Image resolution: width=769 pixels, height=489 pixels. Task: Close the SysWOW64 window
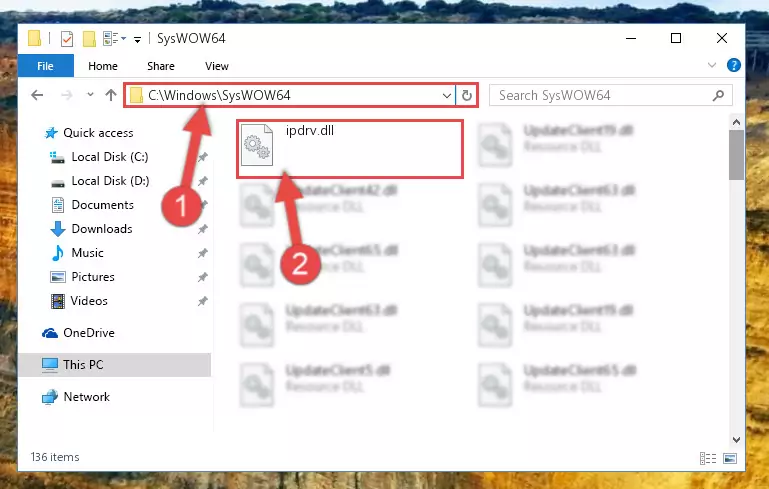[721, 38]
